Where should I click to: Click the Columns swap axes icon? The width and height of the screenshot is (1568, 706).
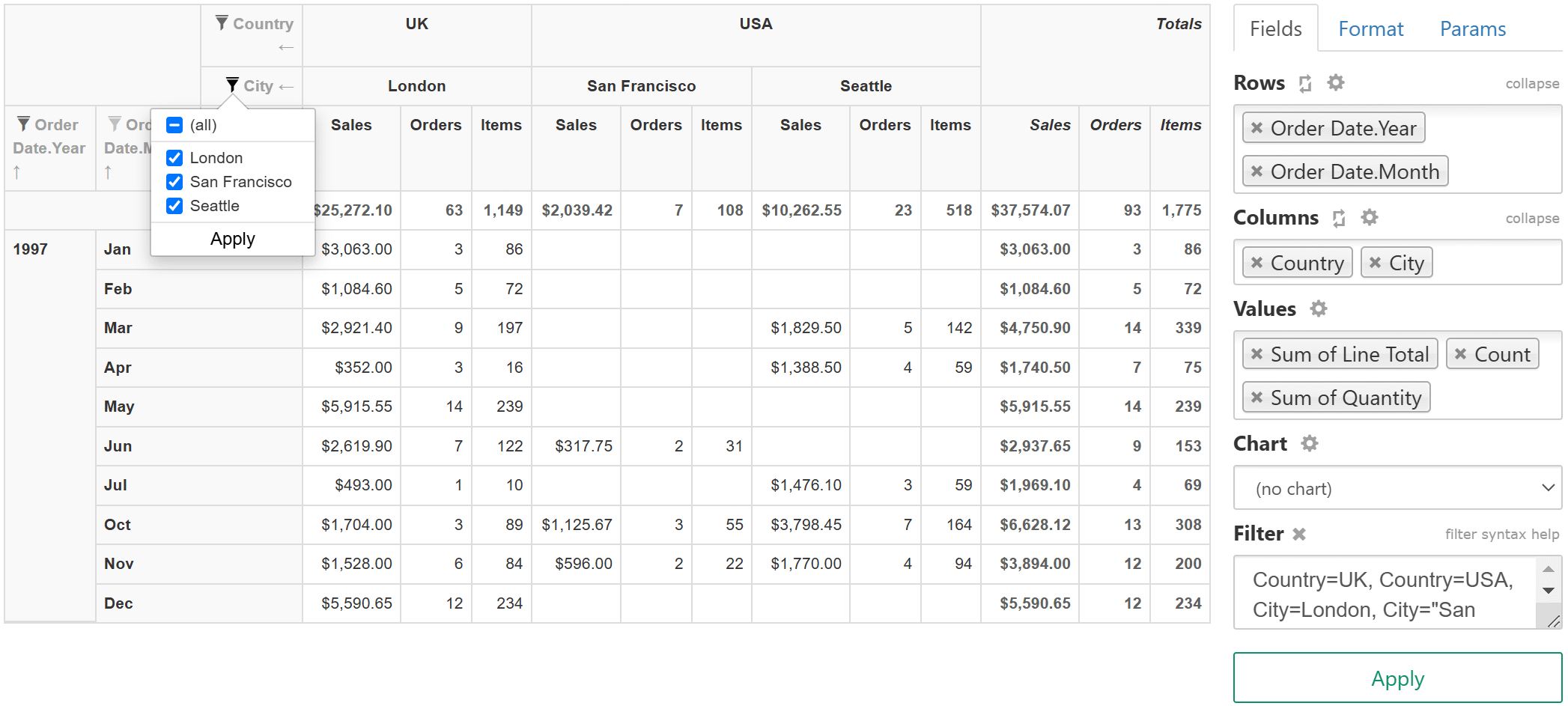[x=1339, y=218]
